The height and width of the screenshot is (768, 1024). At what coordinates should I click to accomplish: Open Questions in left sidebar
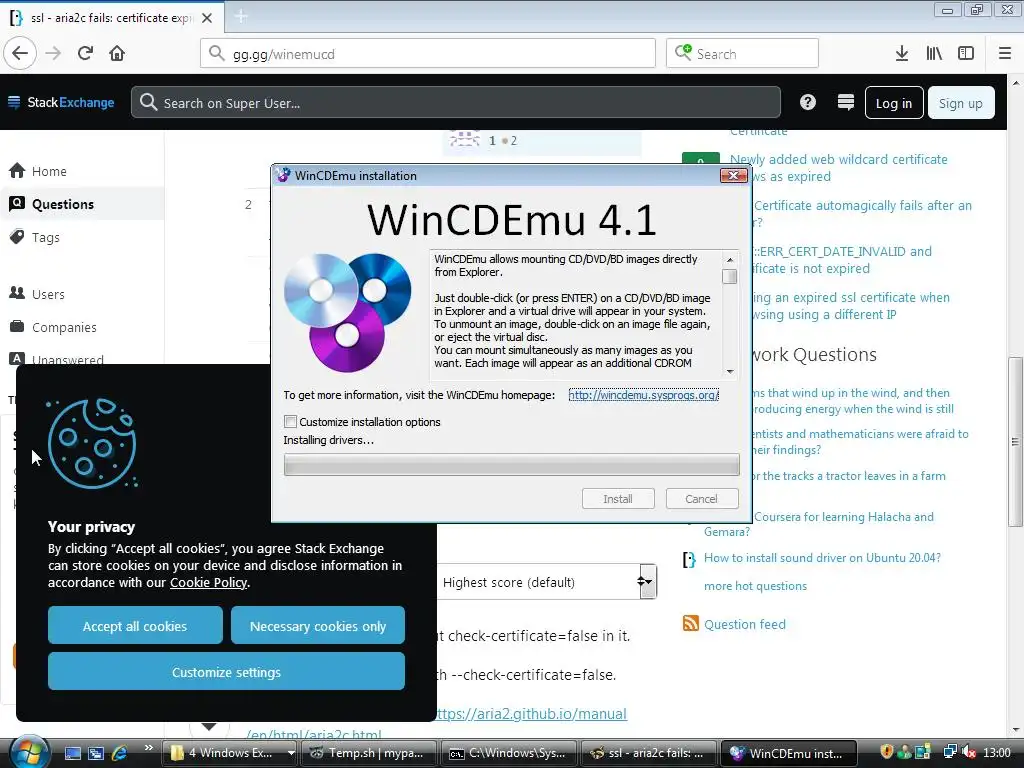[x=63, y=204]
